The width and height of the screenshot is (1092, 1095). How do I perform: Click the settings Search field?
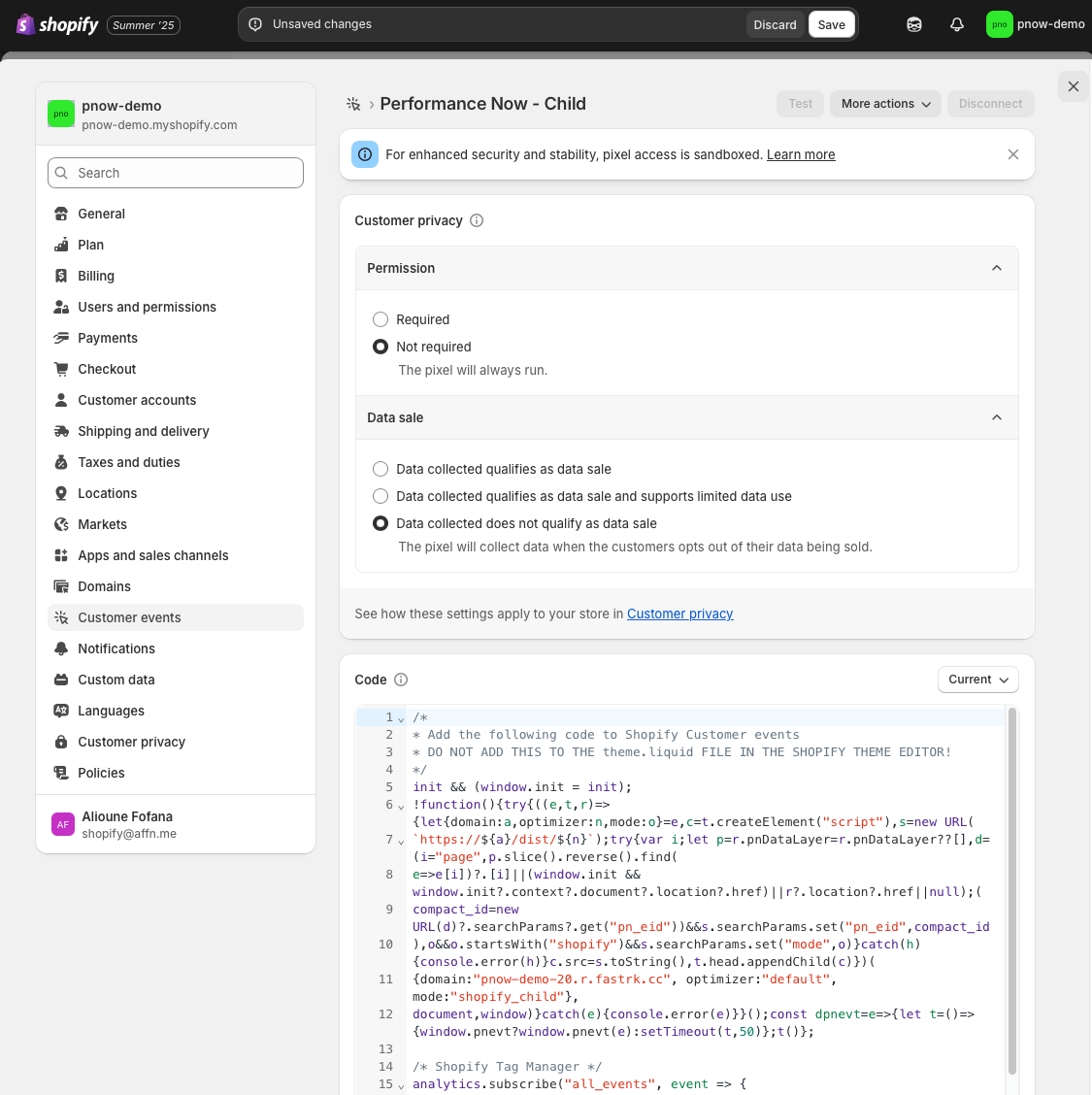pos(176,173)
